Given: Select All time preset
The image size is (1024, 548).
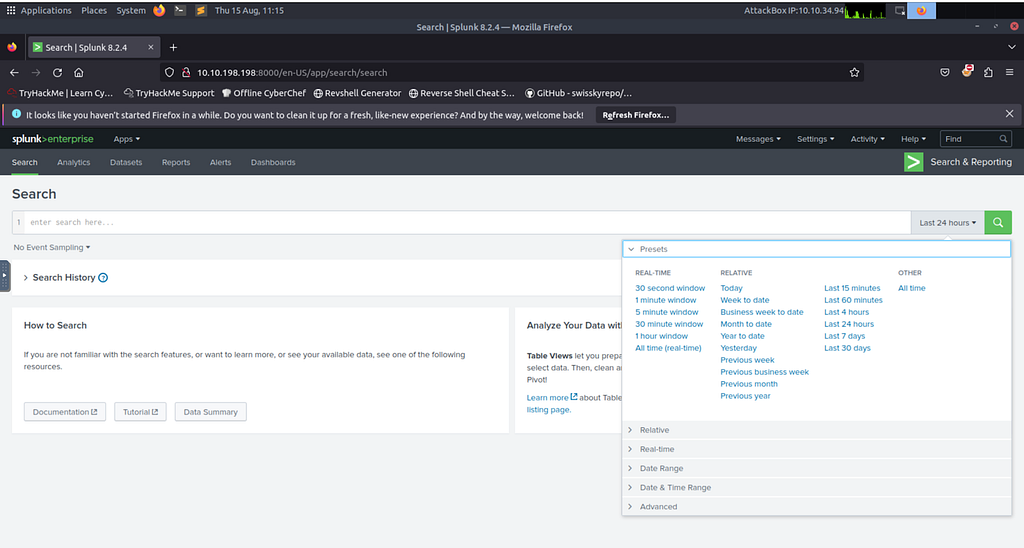Looking at the screenshot, I should [912, 288].
